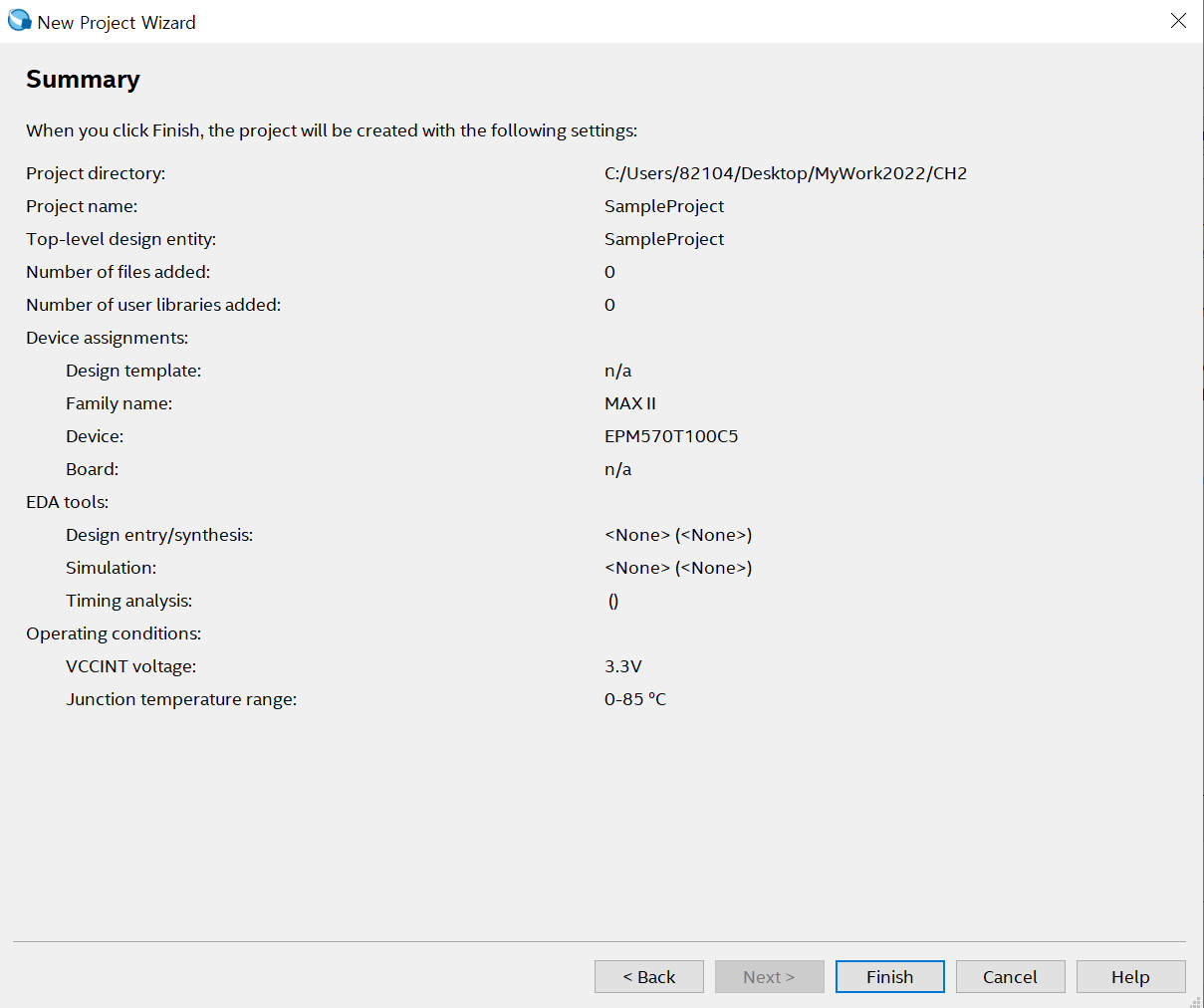Click the 'Top-level design entity:' label
The image size is (1204, 1008).
point(120,239)
